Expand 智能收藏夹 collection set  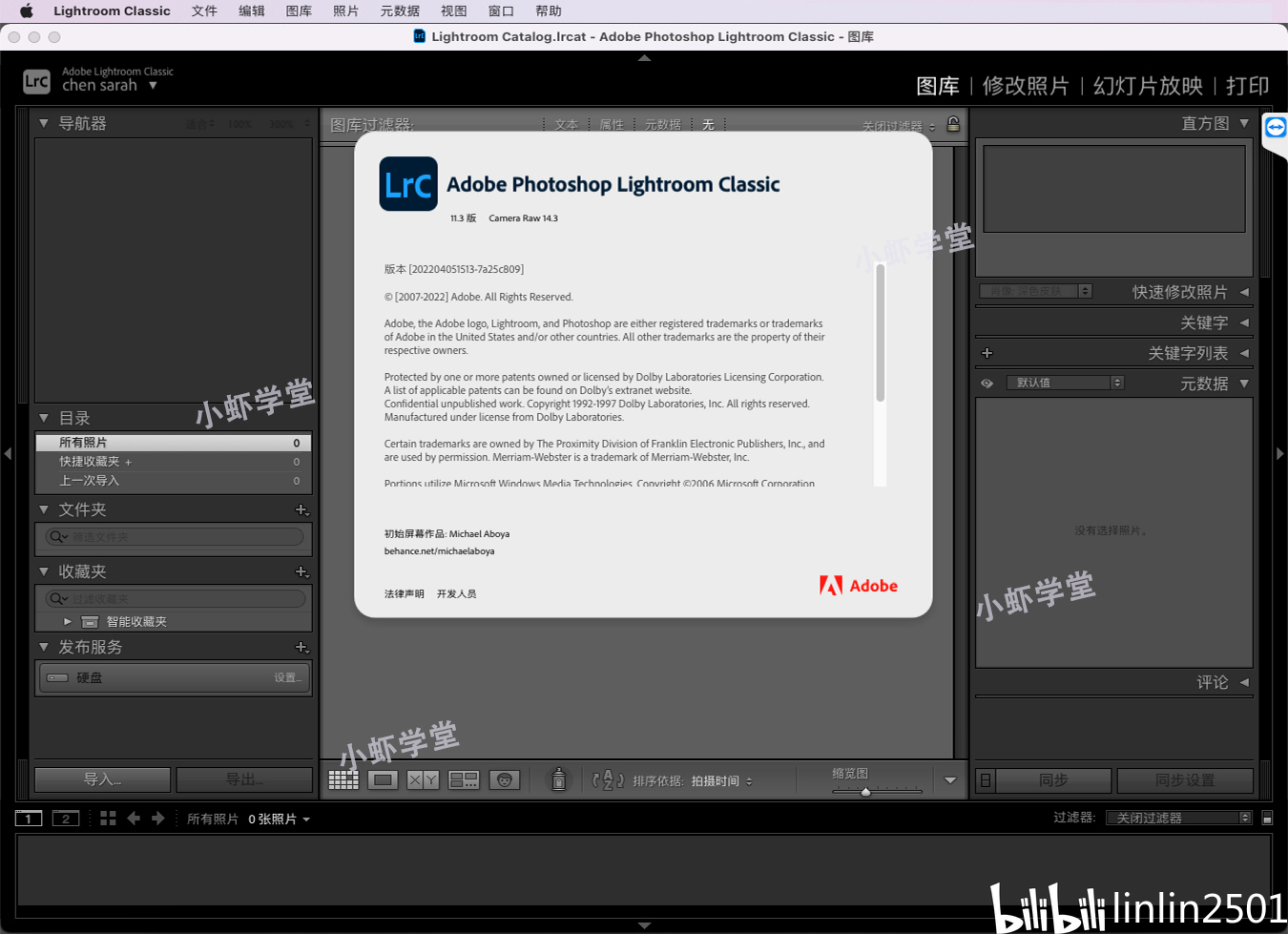click(x=68, y=622)
